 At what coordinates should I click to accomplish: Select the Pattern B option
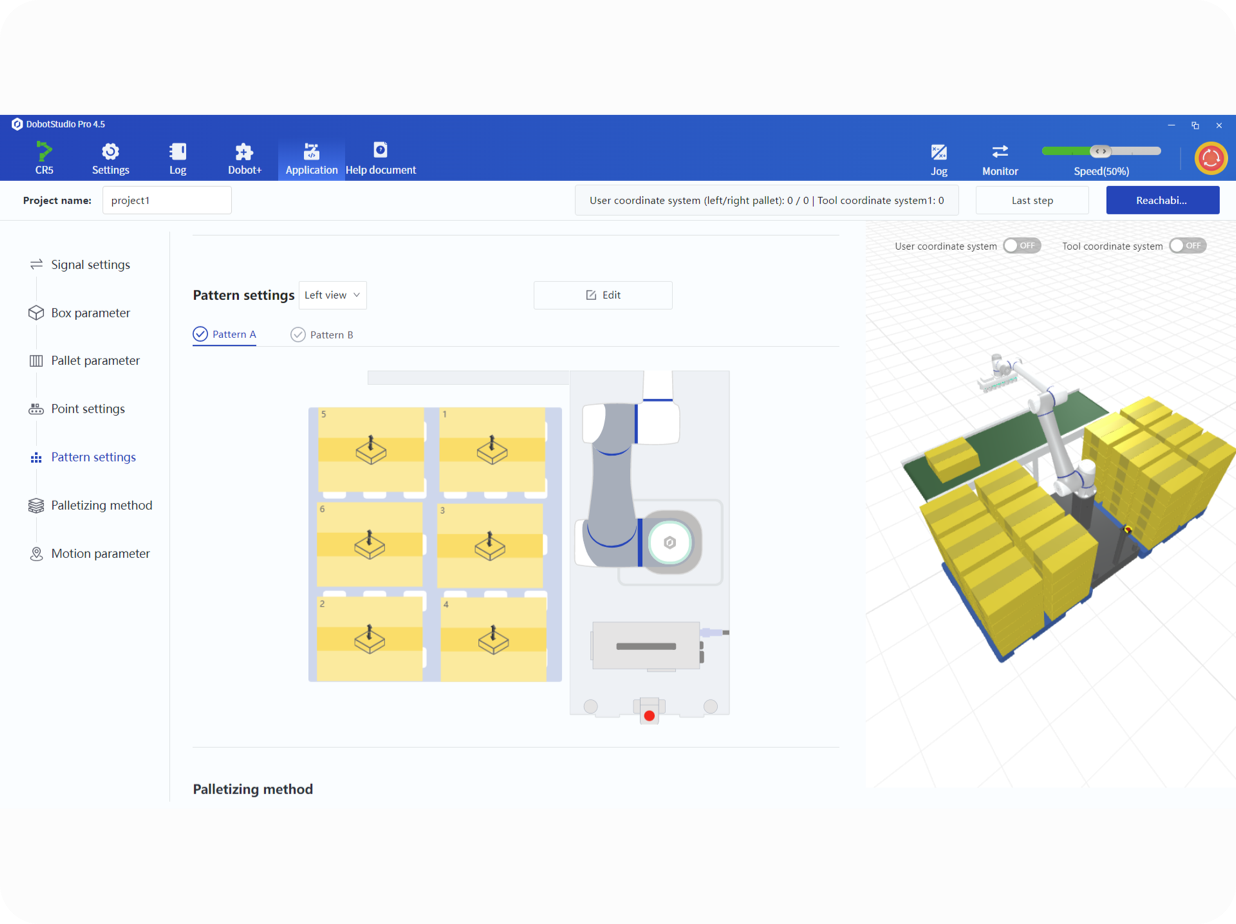pos(322,335)
